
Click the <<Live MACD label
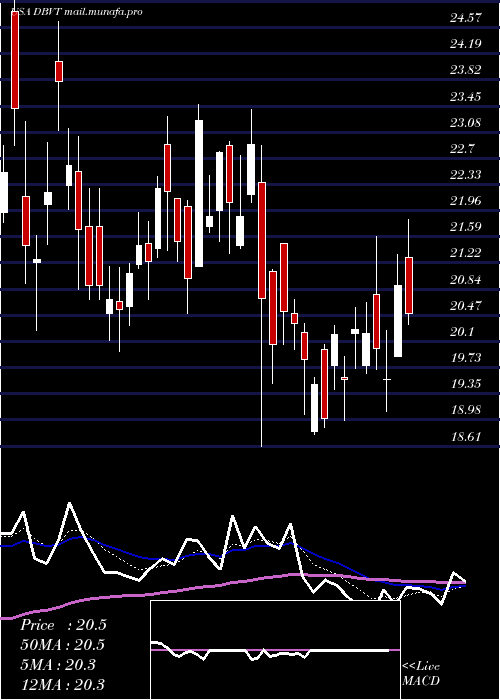coord(421,674)
